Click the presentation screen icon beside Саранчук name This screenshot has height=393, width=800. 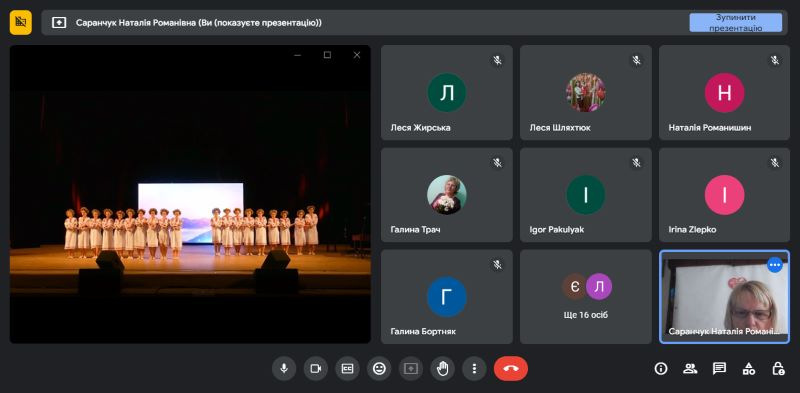pos(59,22)
